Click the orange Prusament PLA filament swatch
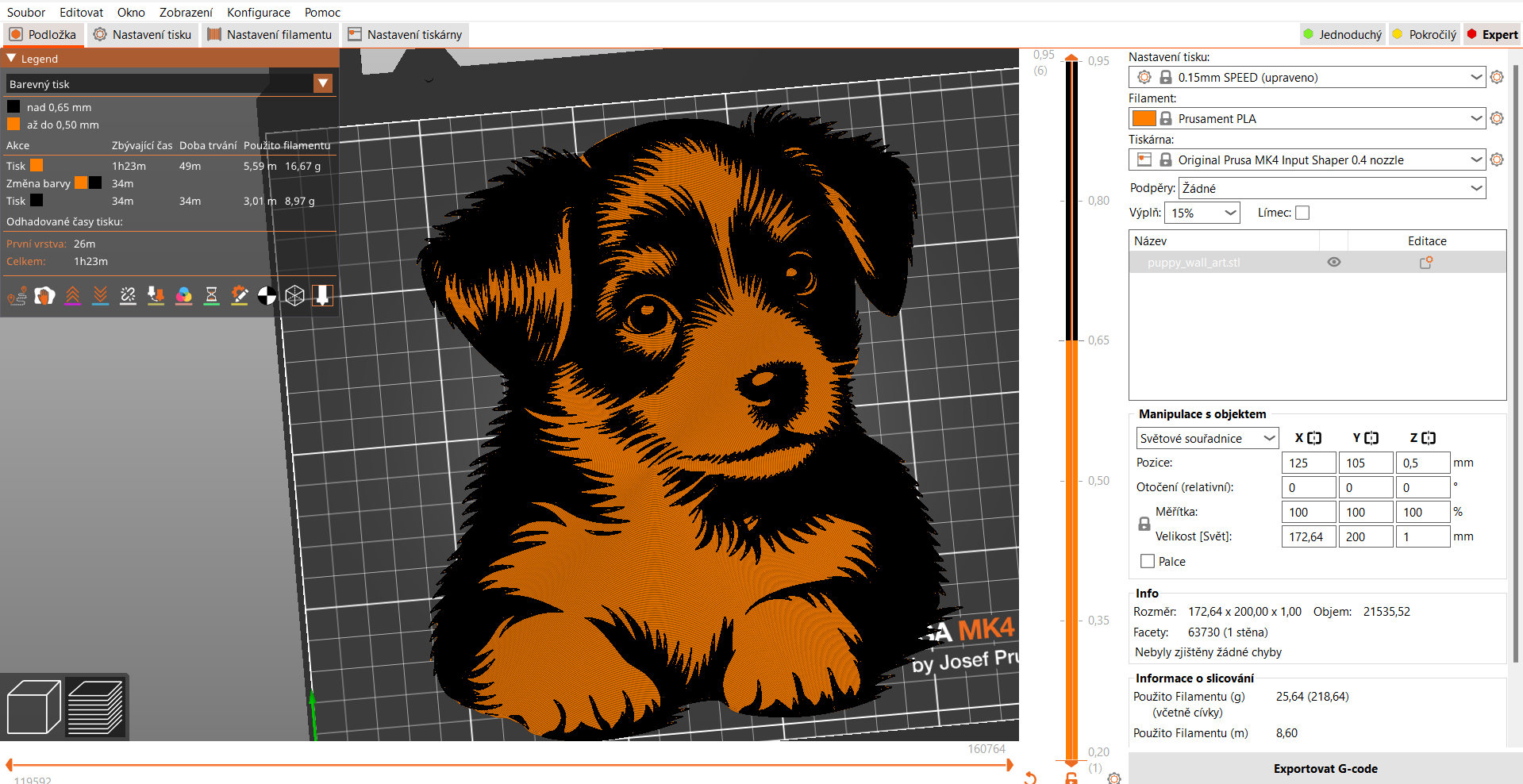Viewport: 1523px width, 784px height. point(1144,118)
